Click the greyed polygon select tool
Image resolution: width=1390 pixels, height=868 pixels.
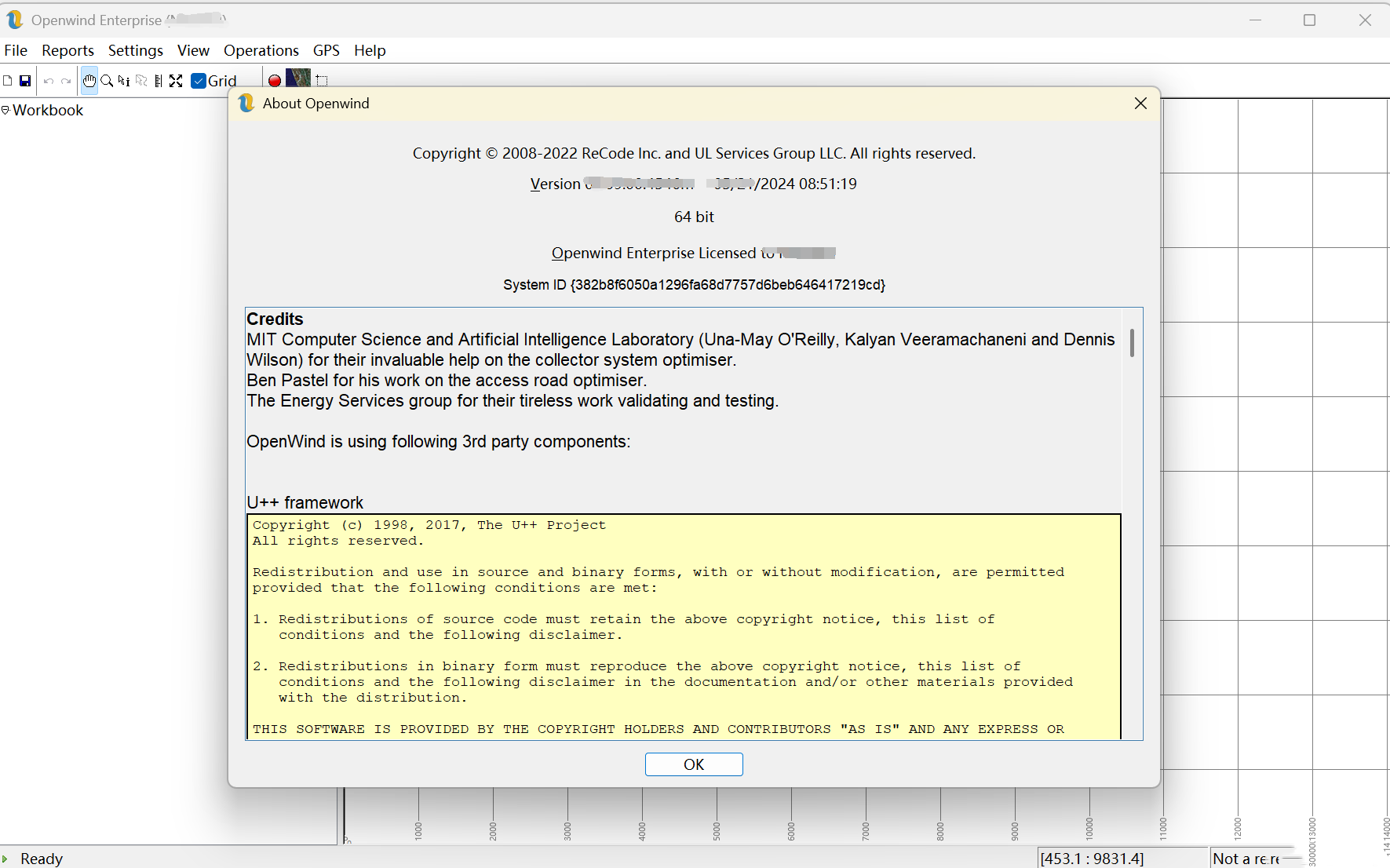(141, 81)
